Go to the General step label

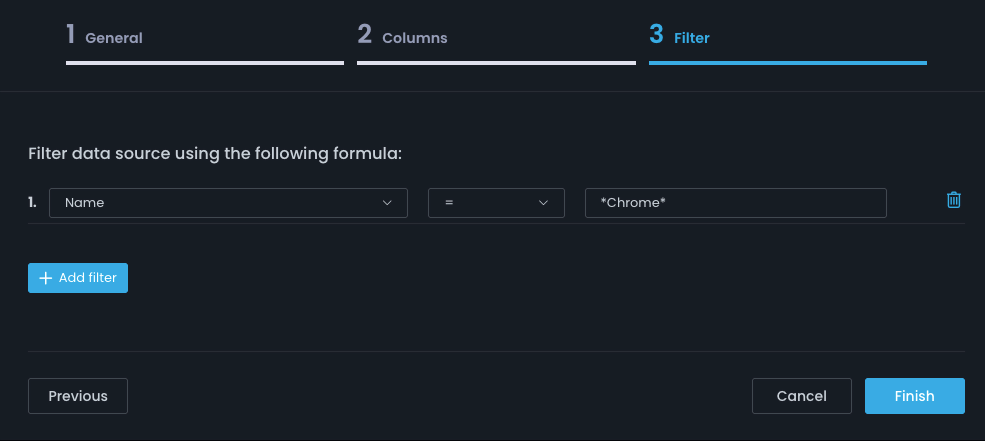(x=114, y=38)
